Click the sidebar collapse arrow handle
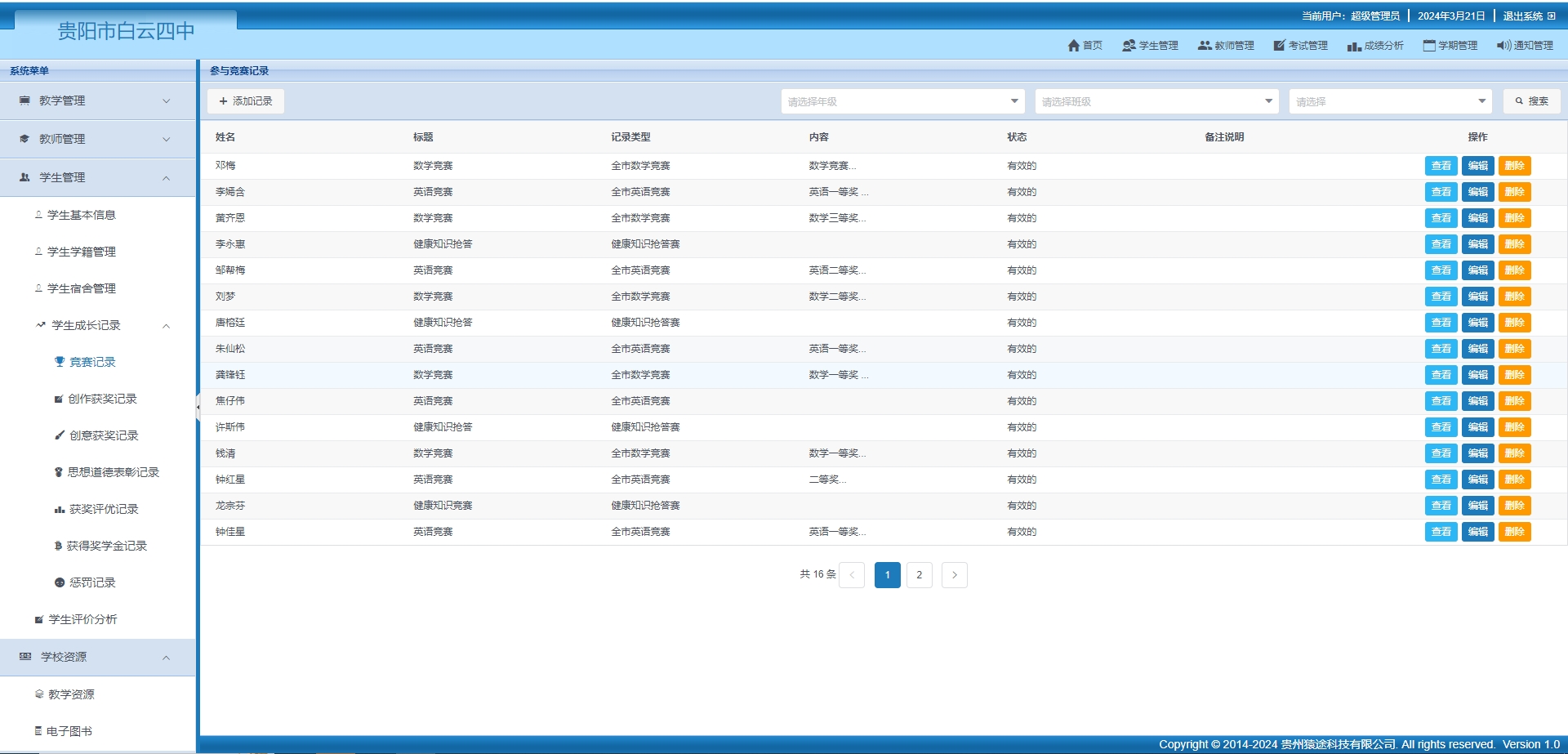Image resolution: width=1568 pixels, height=754 pixels. coord(198,406)
